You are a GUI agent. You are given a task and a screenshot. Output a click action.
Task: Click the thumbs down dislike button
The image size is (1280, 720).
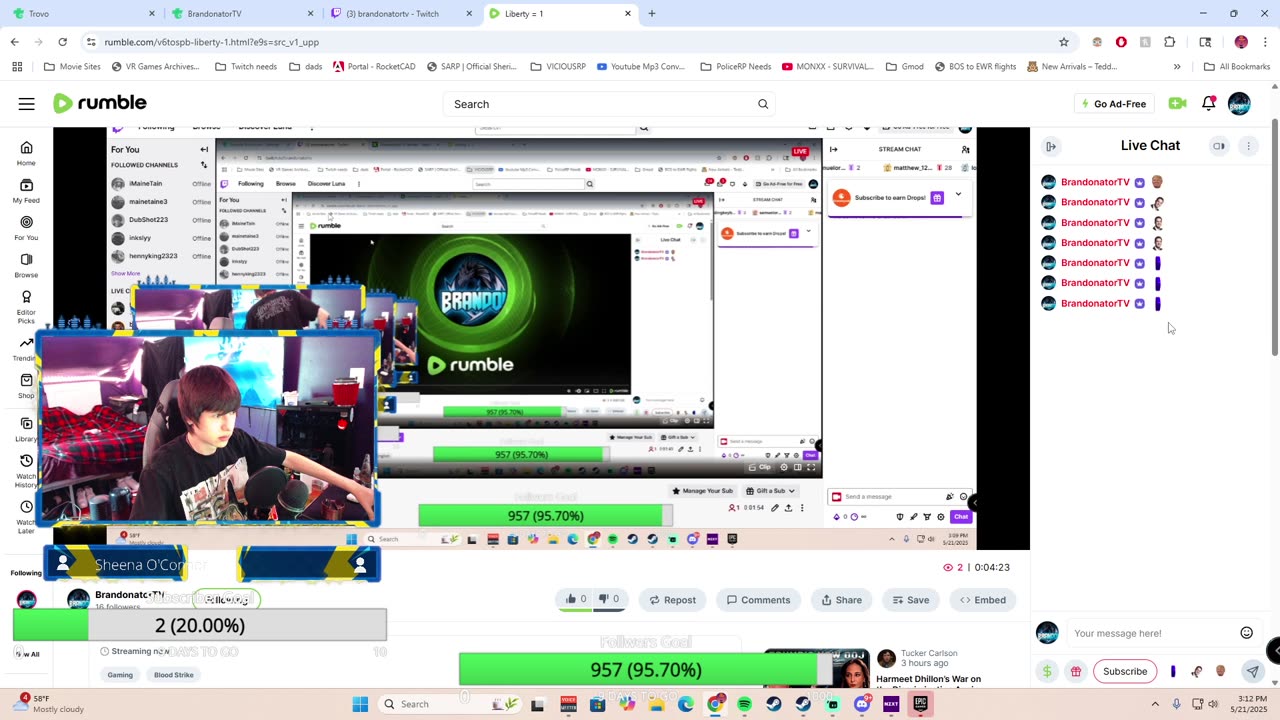pos(609,600)
